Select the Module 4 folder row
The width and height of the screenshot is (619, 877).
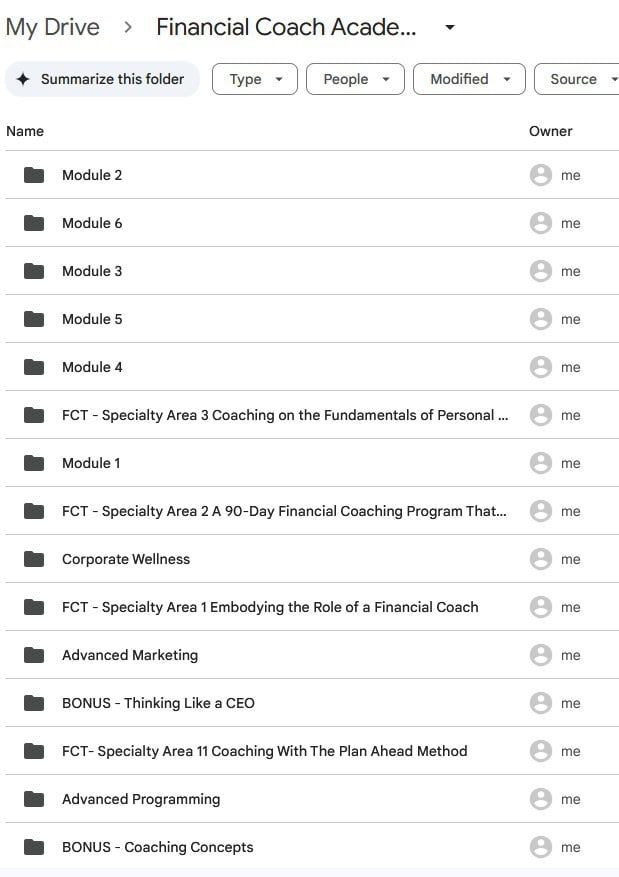92,367
